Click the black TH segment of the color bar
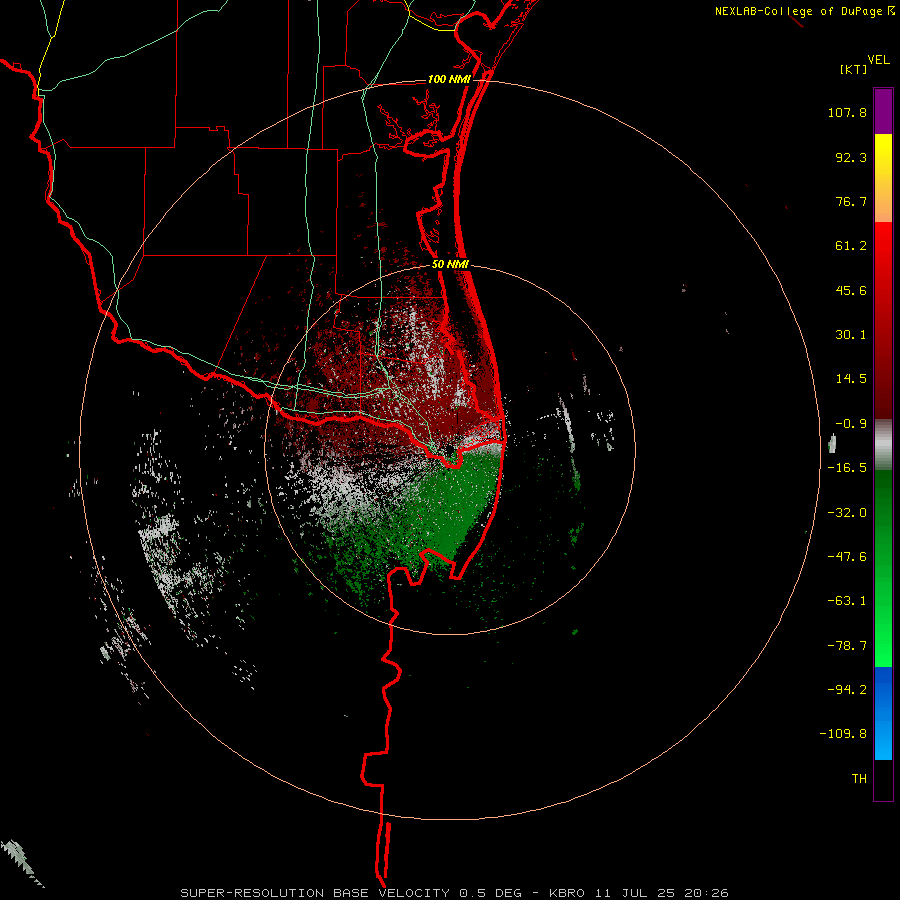 (x=883, y=779)
